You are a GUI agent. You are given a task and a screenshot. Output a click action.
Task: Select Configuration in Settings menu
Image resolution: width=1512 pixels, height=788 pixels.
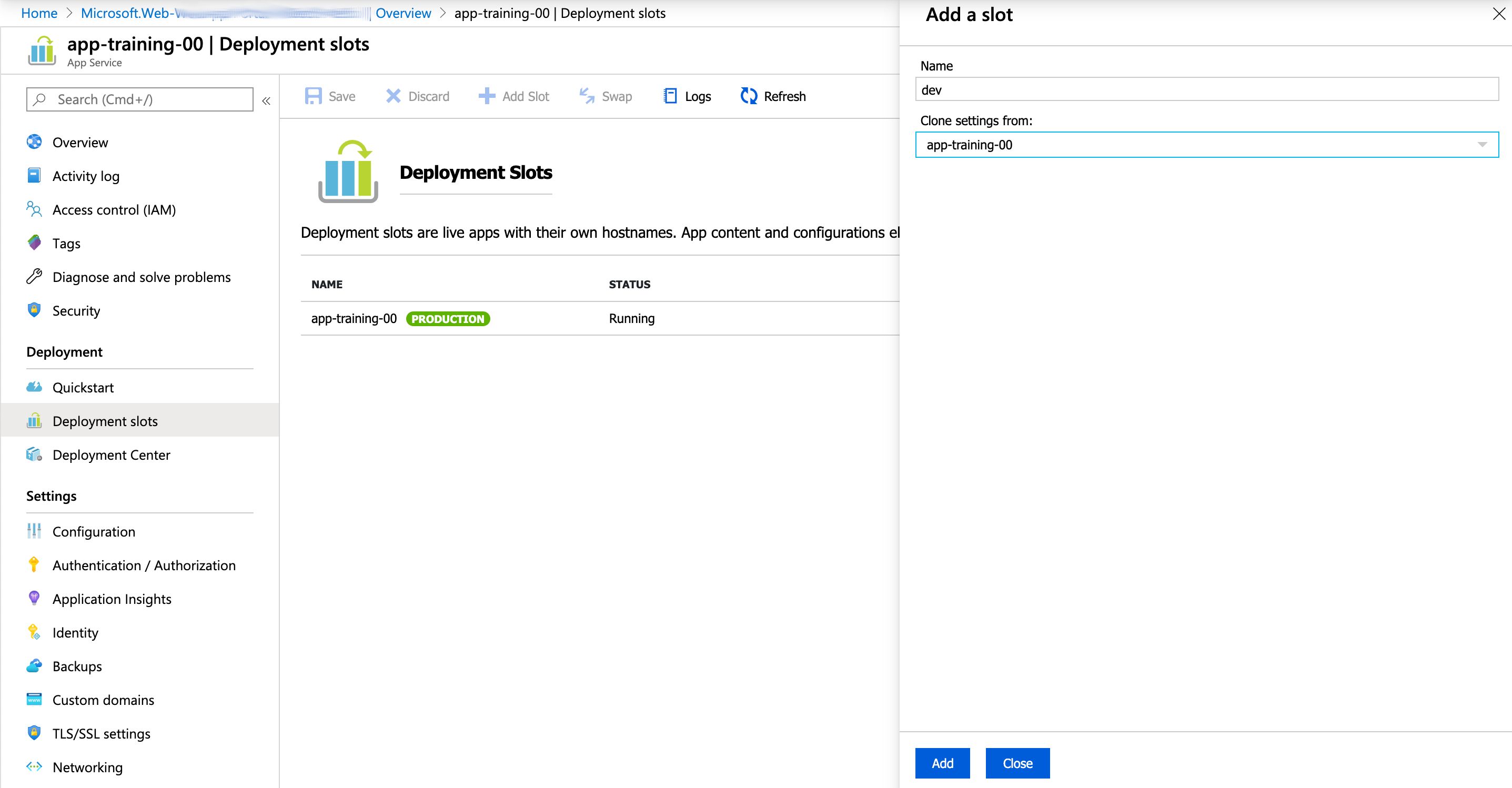click(x=93, y=532)
